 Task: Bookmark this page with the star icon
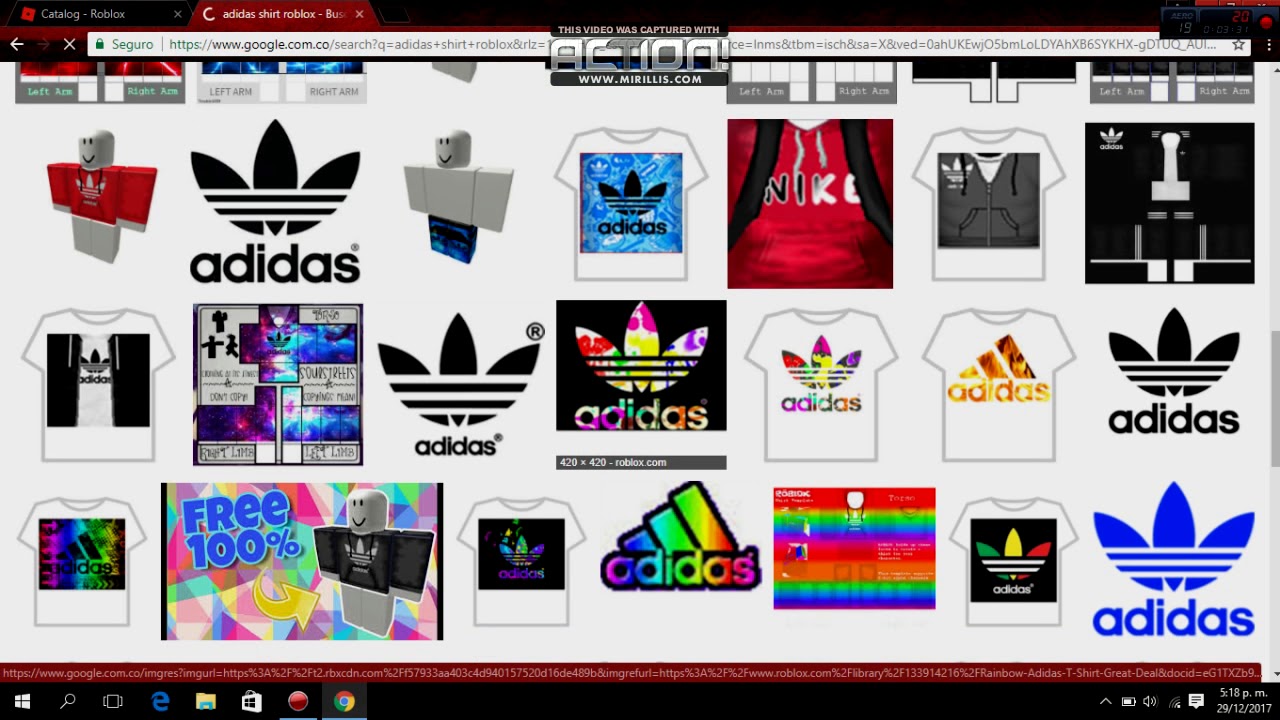click(1238, 44)
